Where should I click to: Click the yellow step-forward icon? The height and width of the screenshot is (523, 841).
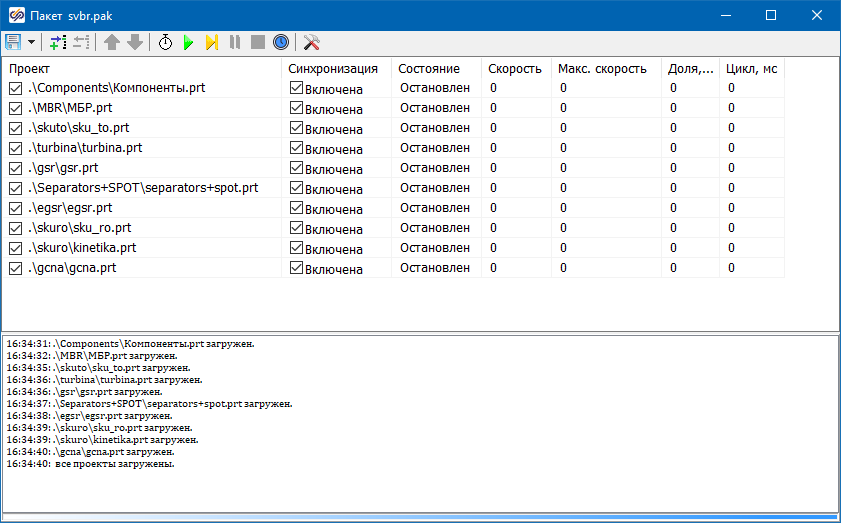click(211, 42)
